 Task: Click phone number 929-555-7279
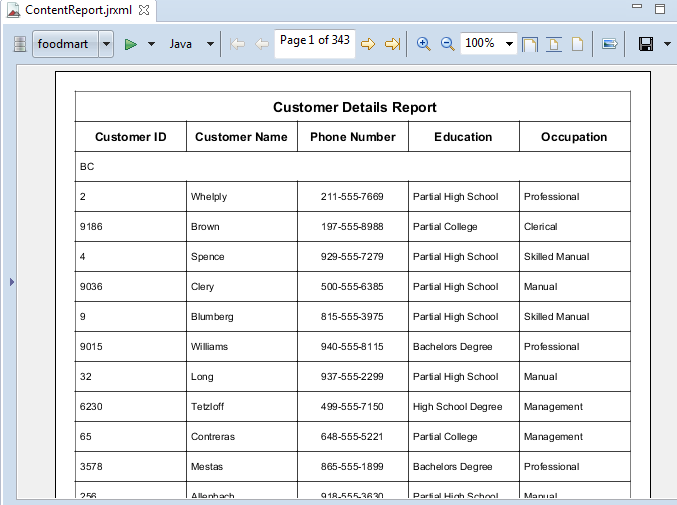point(352,257)
